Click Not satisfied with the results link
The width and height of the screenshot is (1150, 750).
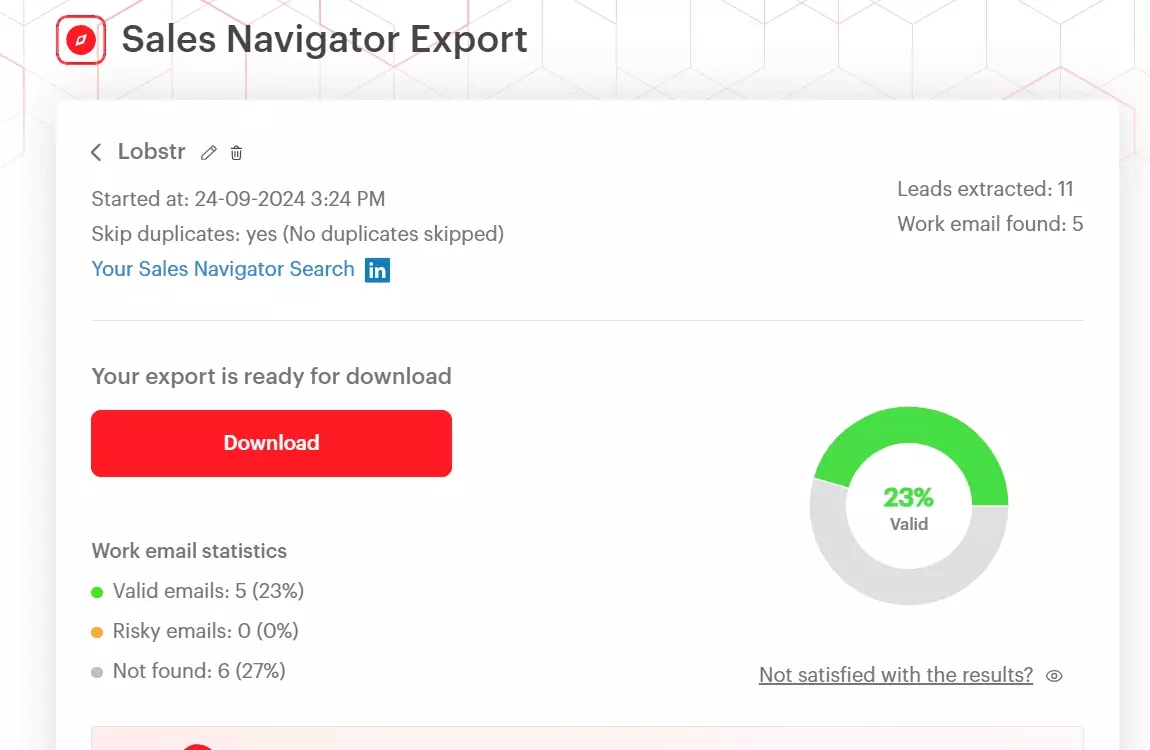(x=896, y=675)
